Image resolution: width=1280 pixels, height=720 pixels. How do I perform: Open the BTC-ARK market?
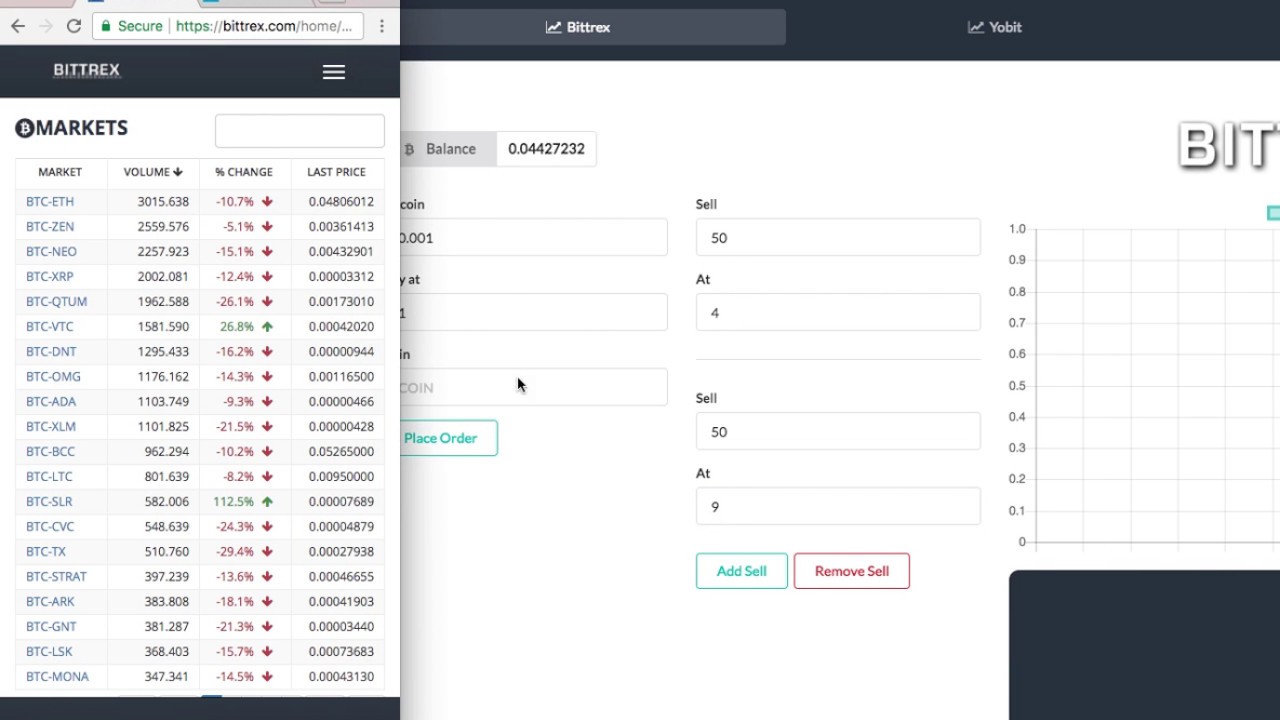50,602
